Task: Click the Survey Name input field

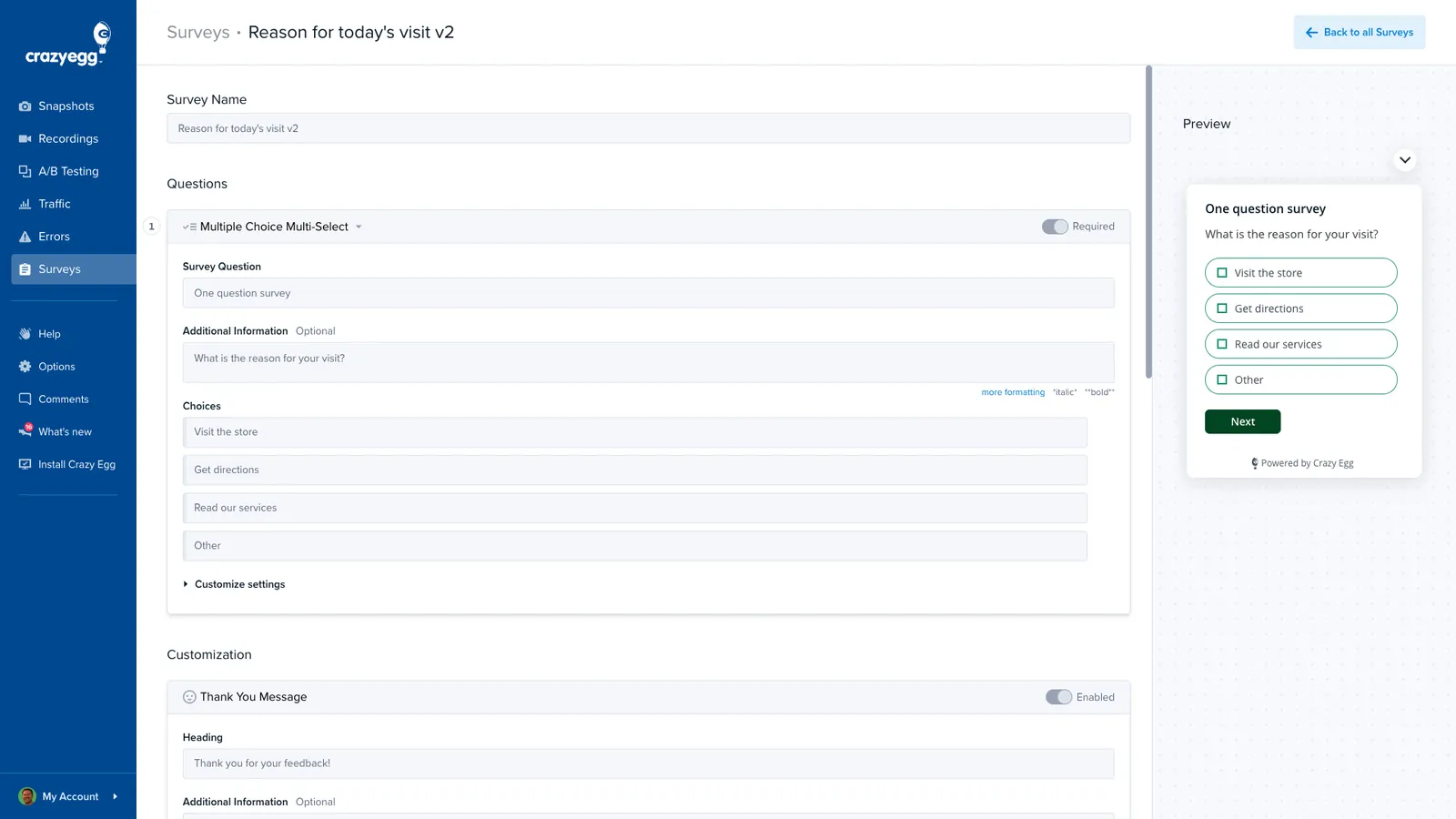Action: click(x=648, y=128)
